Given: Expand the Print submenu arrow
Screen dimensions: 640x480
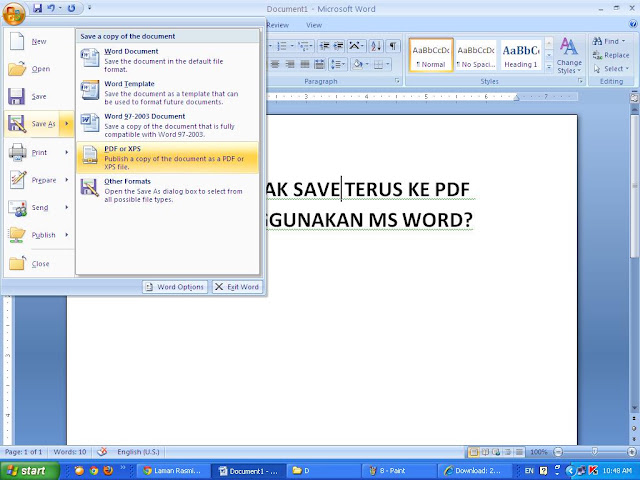Looking at the screenshot, I should click(x=67, y=152).
